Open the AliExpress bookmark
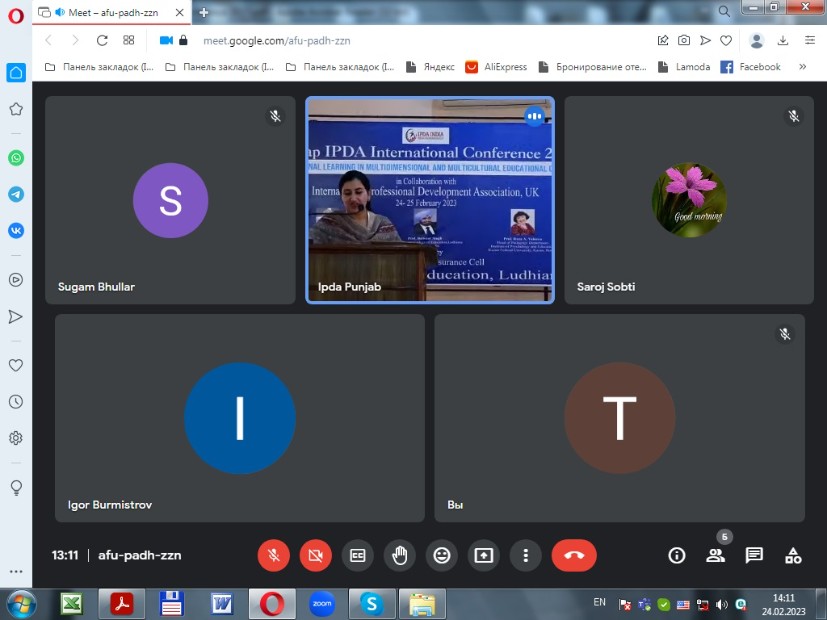827x620 pixels. (496, 67)
